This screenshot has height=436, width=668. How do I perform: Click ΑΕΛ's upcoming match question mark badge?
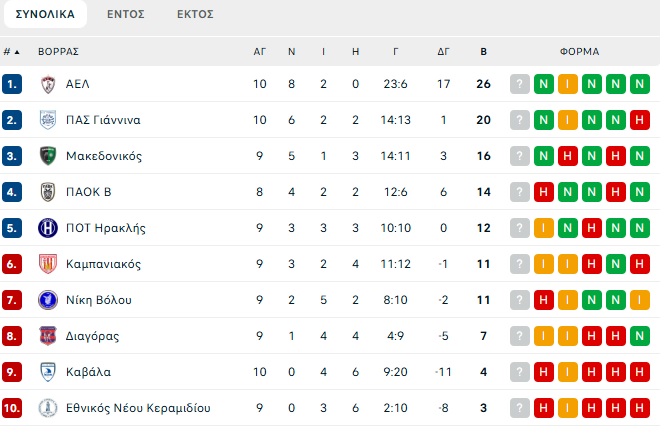tap(520, 84)
